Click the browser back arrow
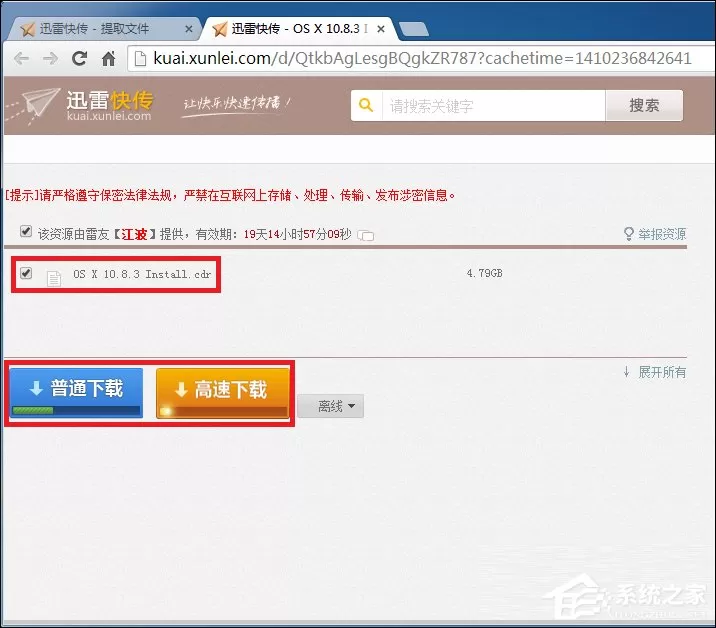 pos(21,58)
